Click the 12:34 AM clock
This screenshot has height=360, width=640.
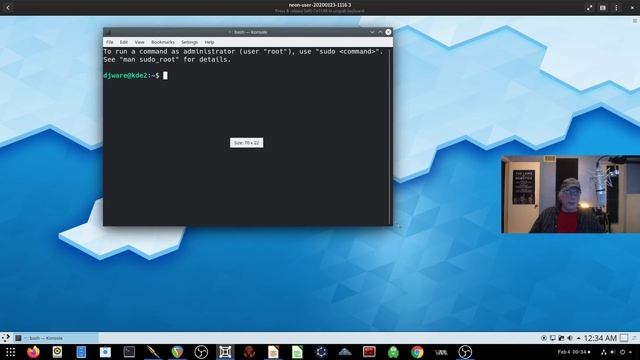600,338
